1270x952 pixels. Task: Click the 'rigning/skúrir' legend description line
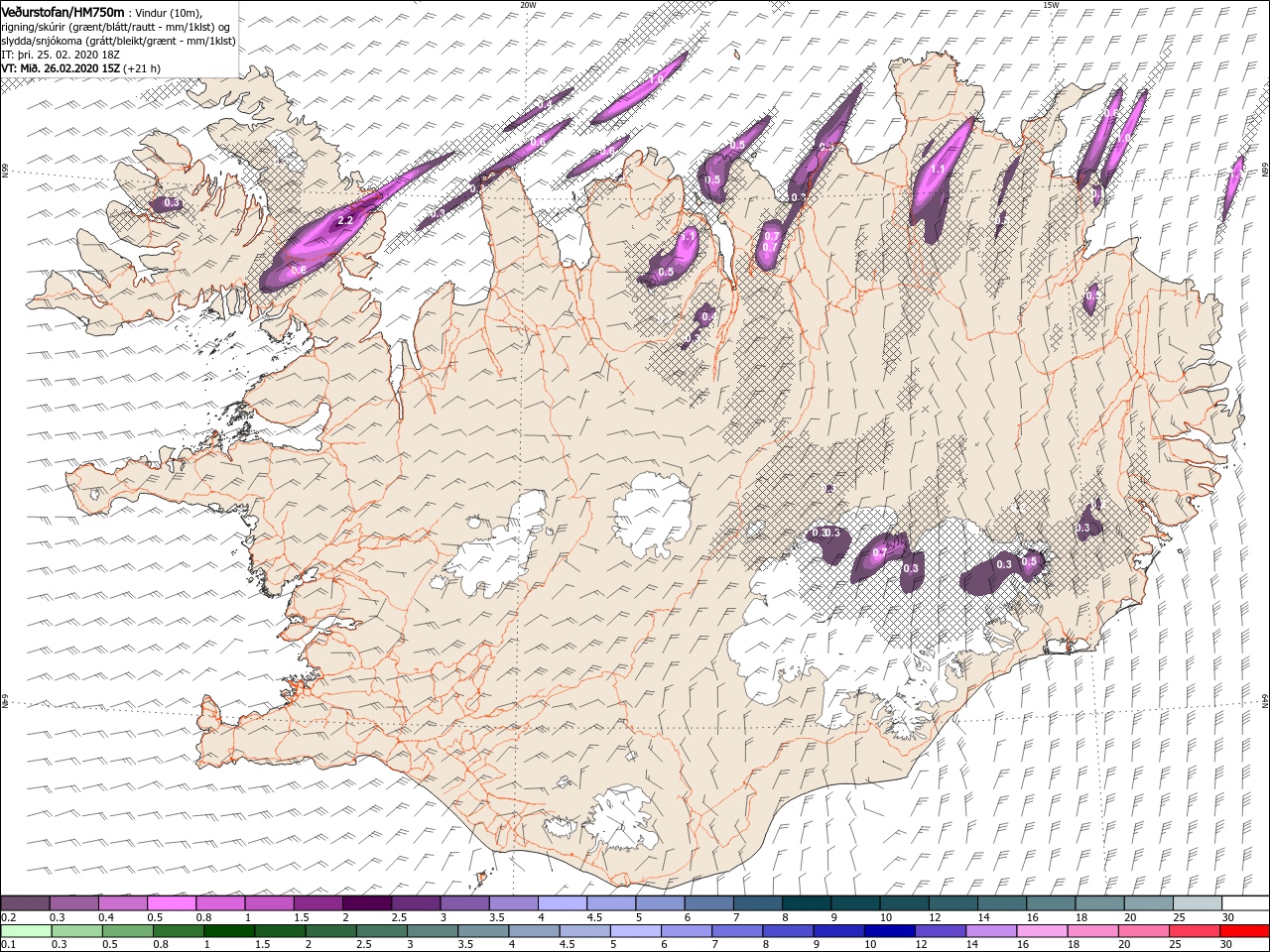pyautogui.click(x=116, y=27)
